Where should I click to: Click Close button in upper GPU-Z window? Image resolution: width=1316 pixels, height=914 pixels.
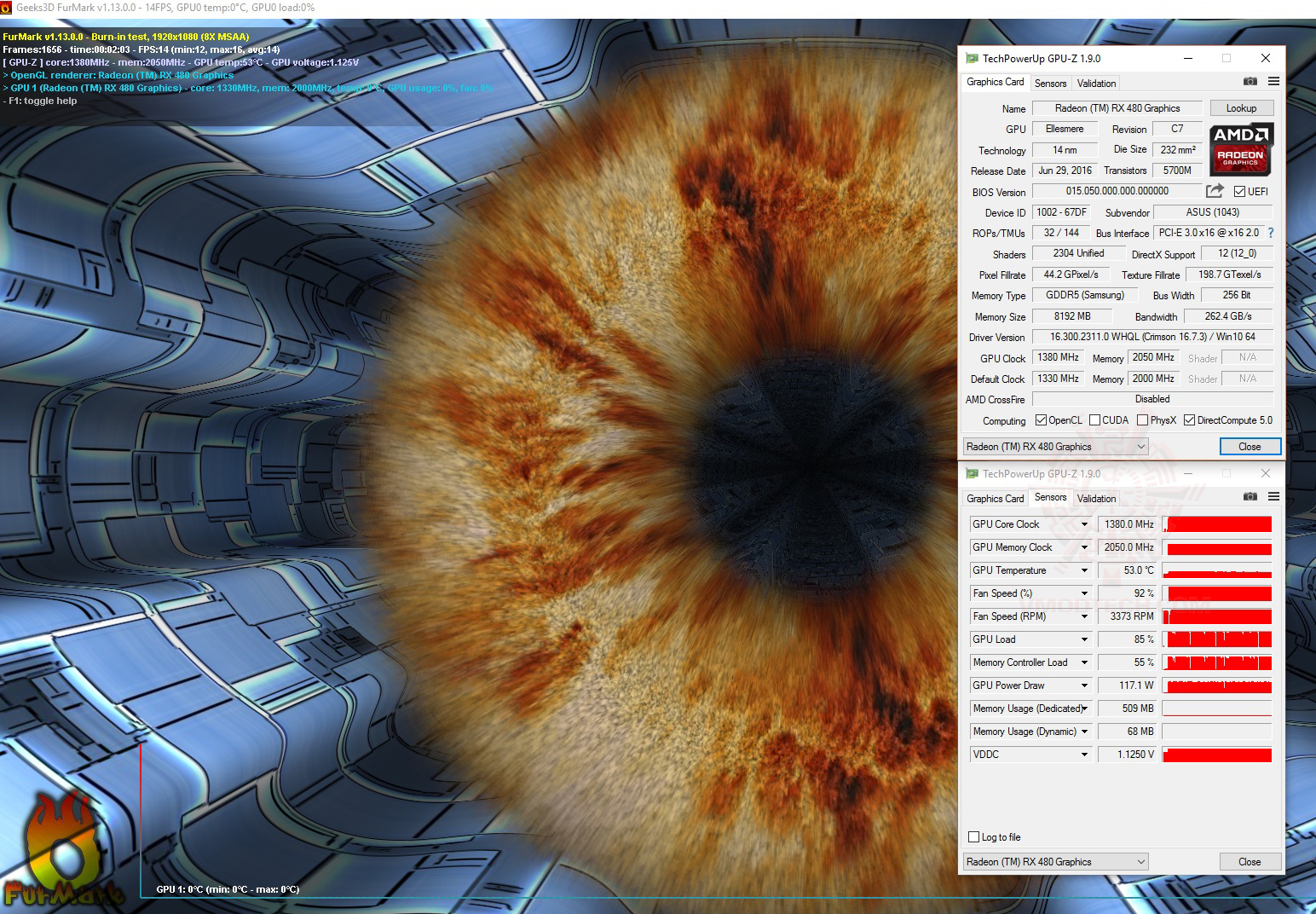point(1250,447)
